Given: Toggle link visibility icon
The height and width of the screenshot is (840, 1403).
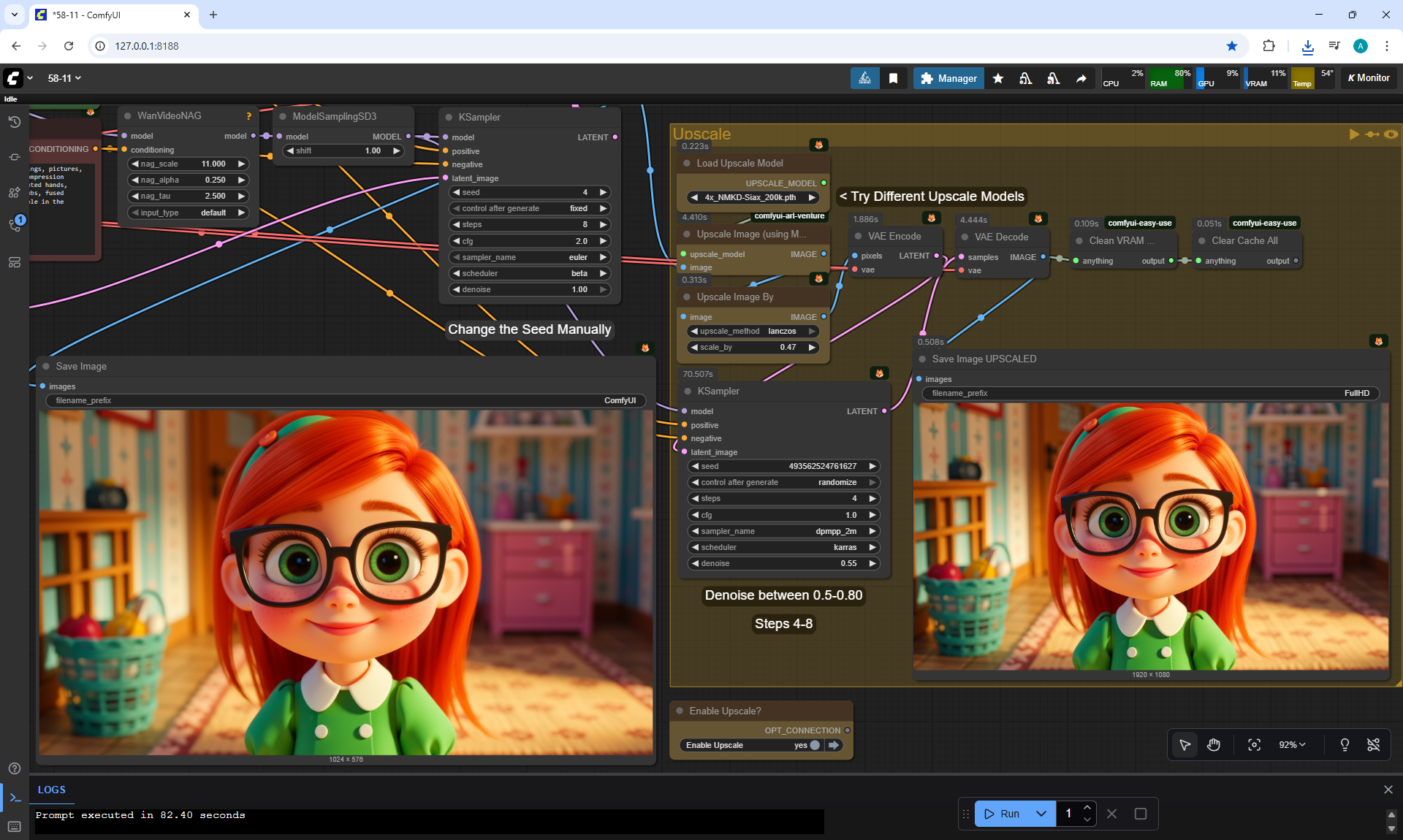Looking at the screenshot, I should click(1374, 744).
